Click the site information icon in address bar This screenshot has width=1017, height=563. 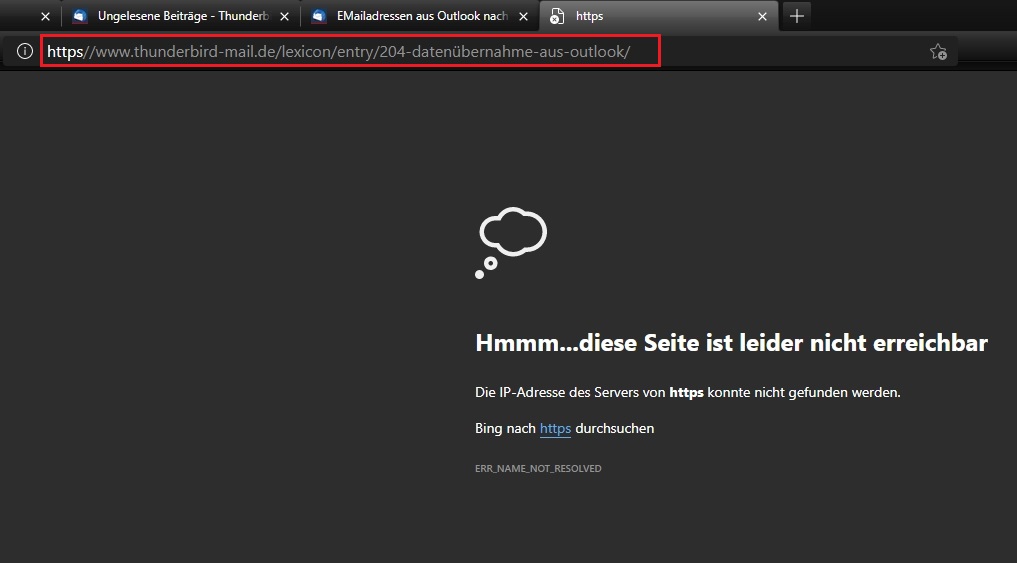(x=25, y=51)
